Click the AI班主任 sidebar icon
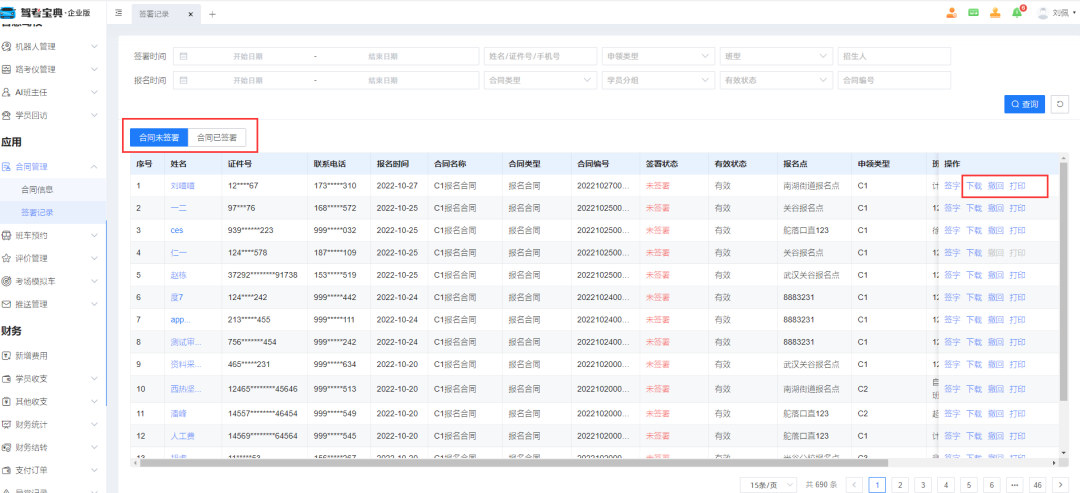Screen dimensions: 1080x493 tap(7, 92)
